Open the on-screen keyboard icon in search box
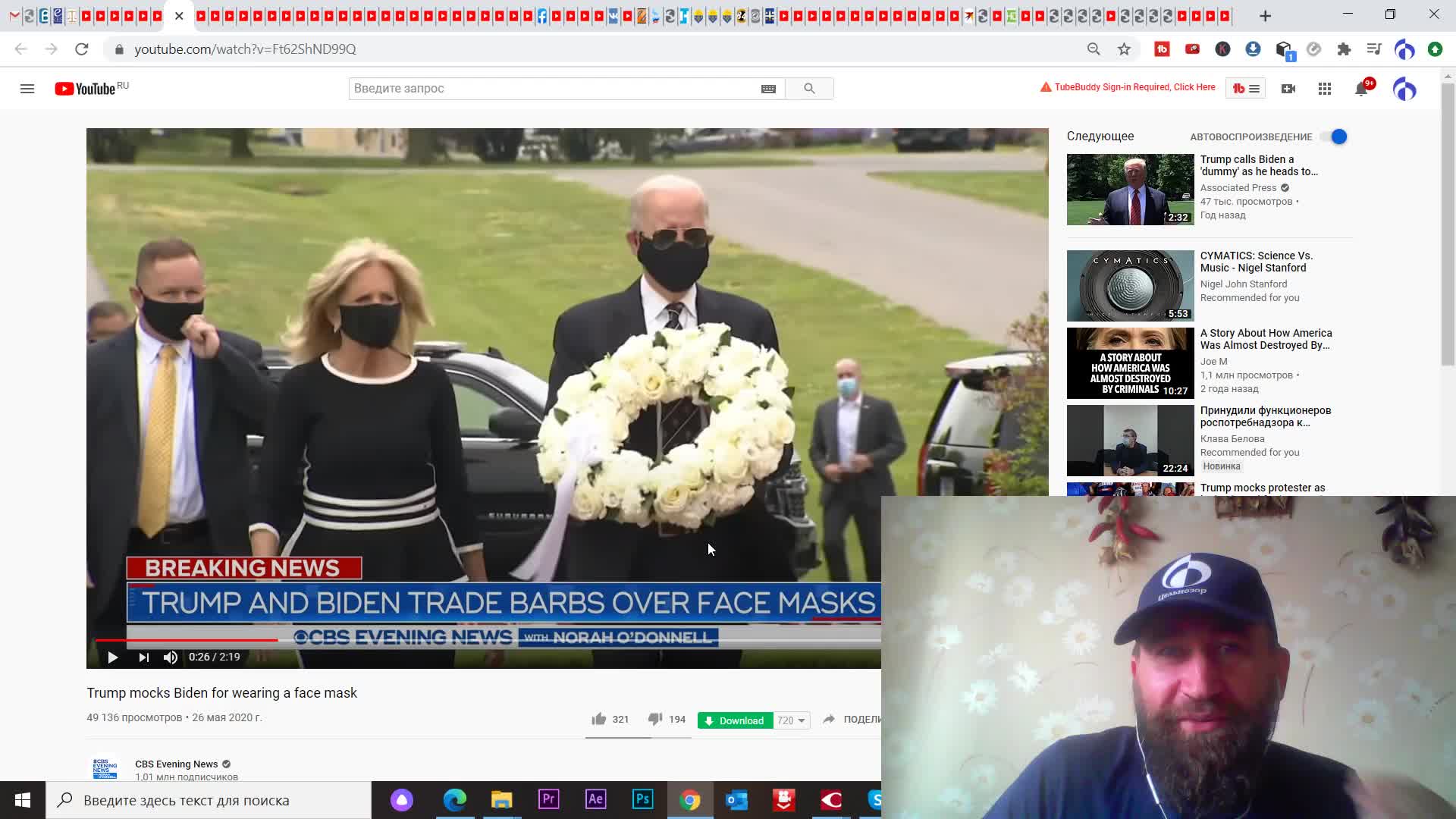This screenshot has width=1456, height=819. coord(768,89)
